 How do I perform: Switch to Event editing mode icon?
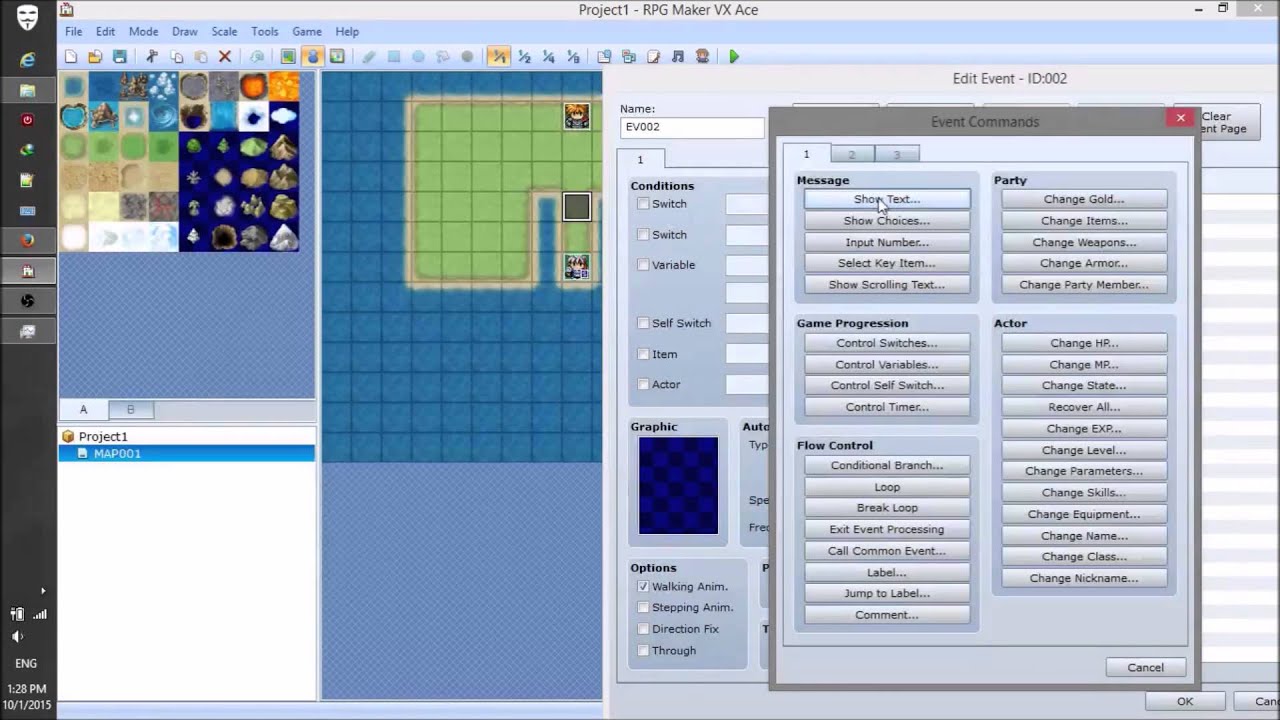click(x=313, y=57)
